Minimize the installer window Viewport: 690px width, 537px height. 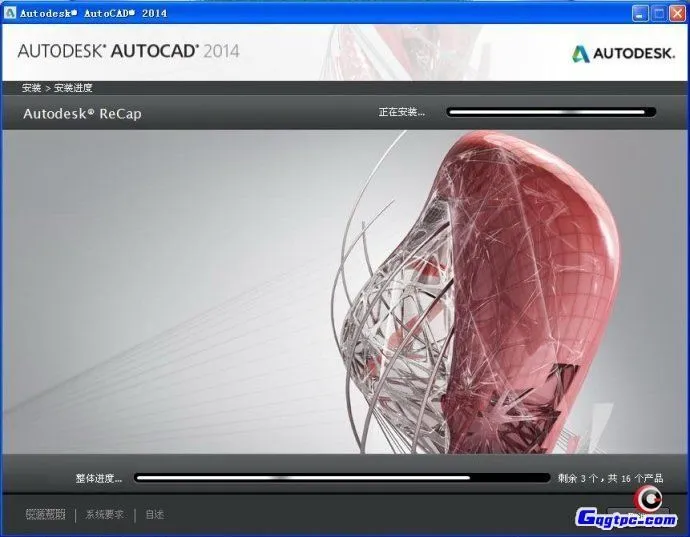pos(640,13)
